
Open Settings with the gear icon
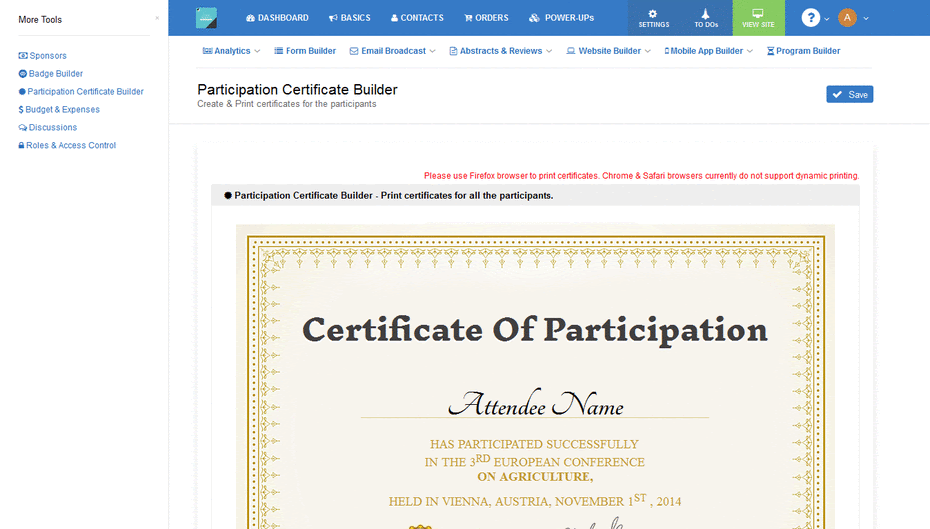pyautogui.click(x=654, y=18)
